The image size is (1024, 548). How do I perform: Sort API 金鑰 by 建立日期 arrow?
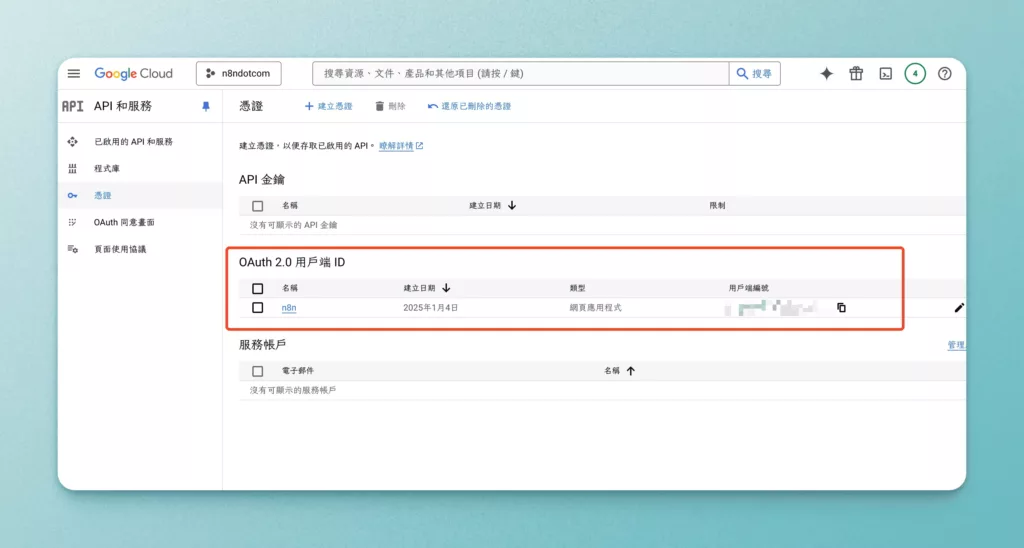tap(512, 205)
